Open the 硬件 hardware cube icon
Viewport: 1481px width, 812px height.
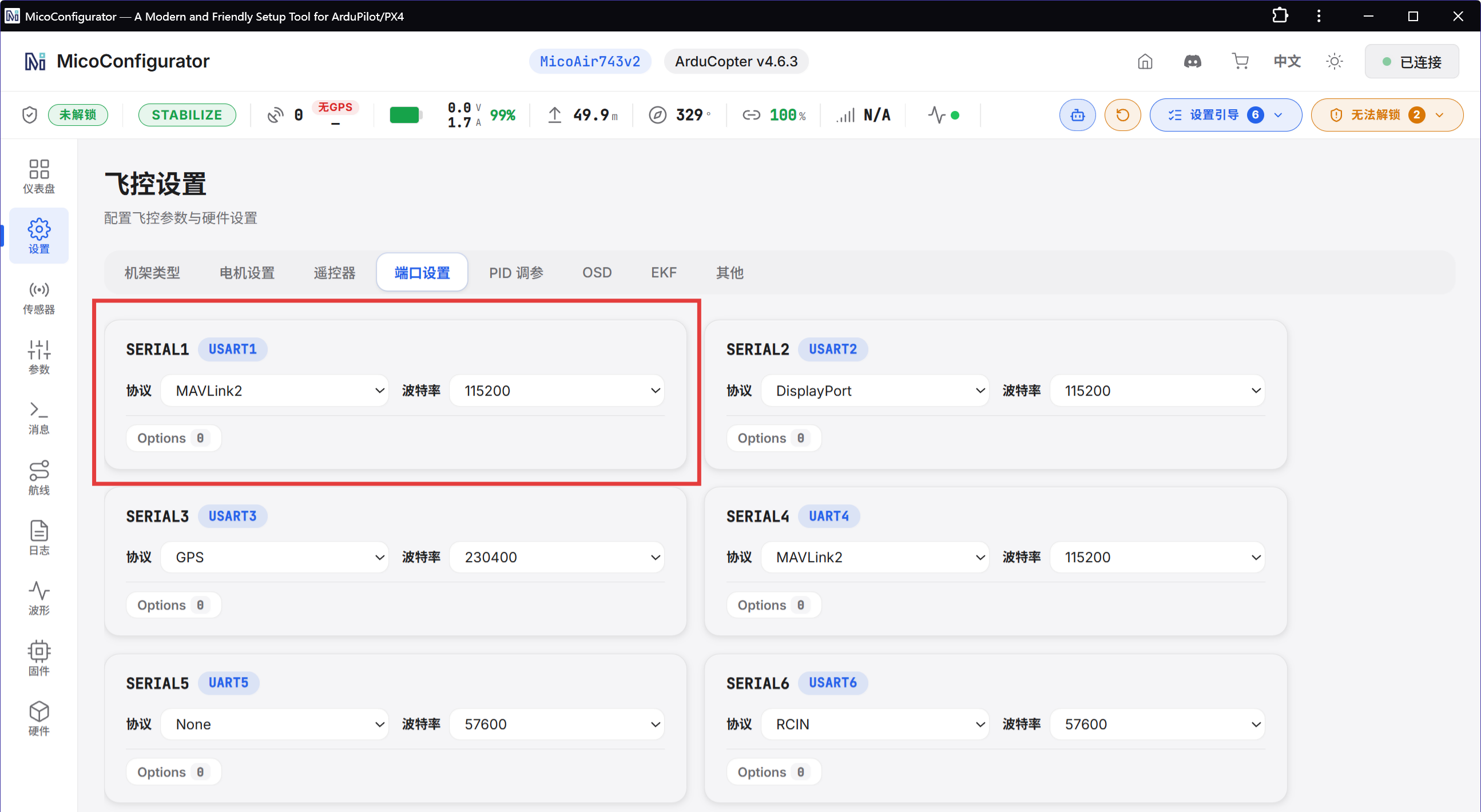click(38, 719)
